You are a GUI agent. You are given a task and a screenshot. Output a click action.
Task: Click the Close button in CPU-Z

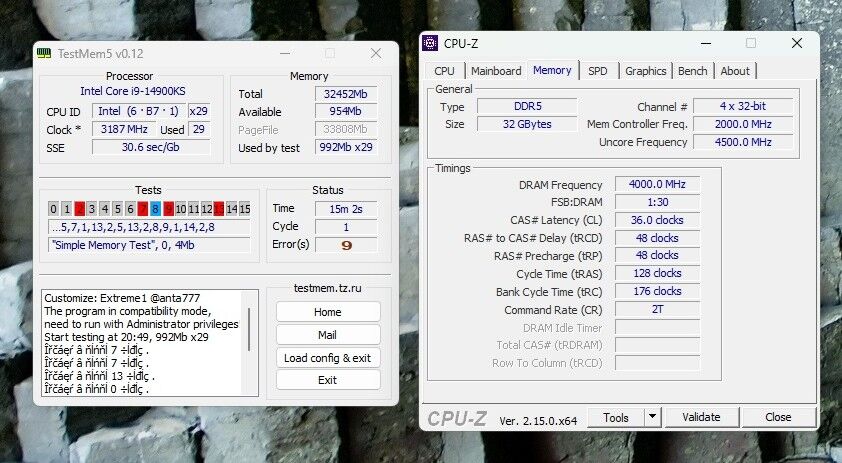778,417
